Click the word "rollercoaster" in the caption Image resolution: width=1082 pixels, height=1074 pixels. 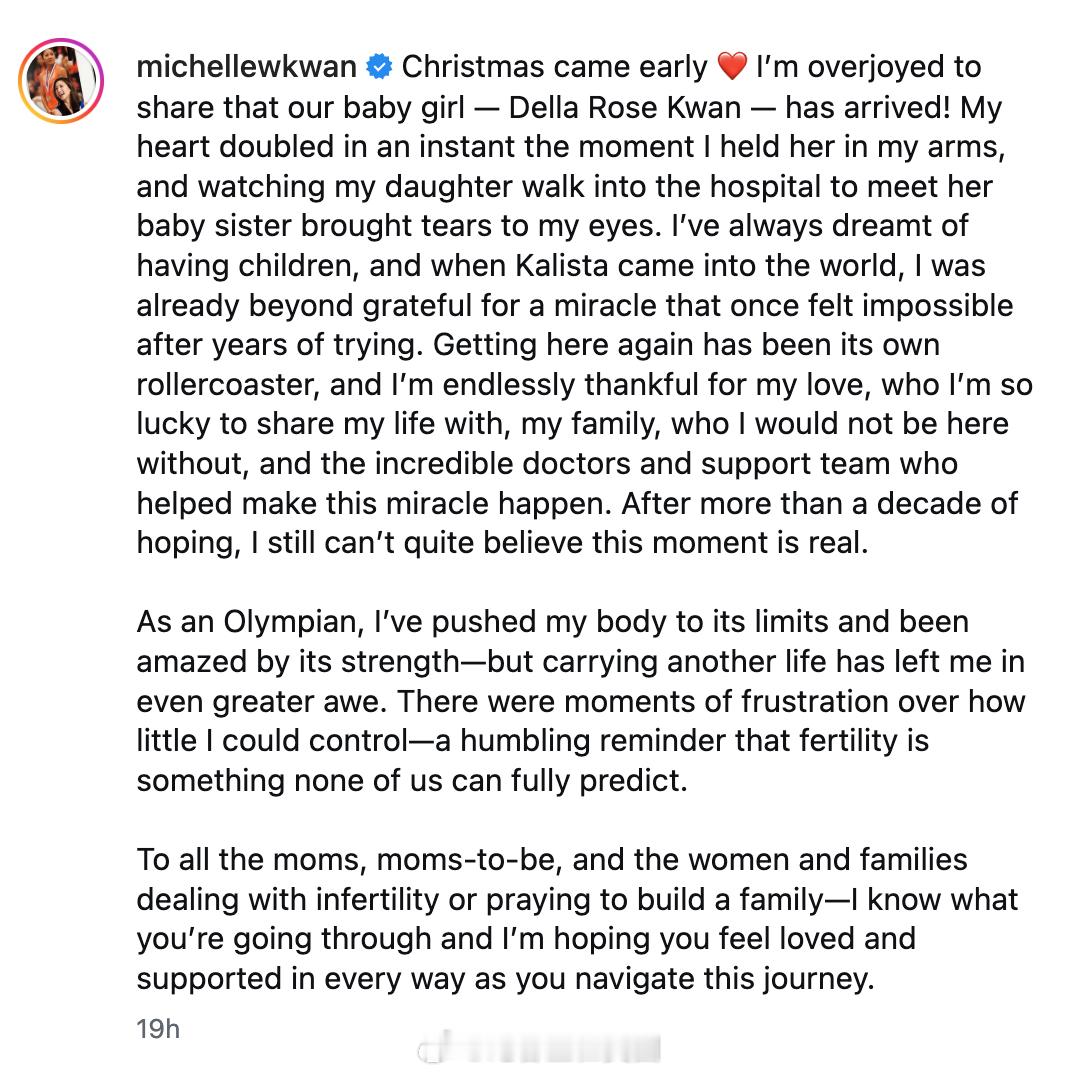click(228, 385)
